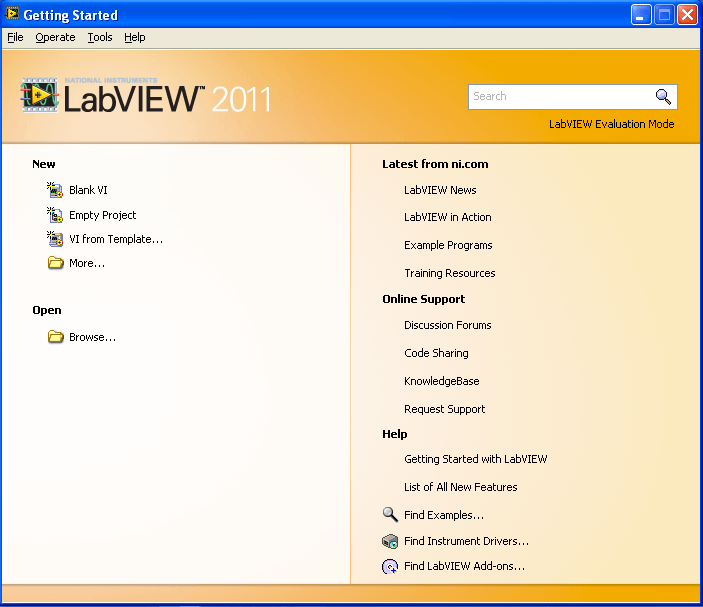The image size is (703, 607).
Task: Open LabVIEW News link
Action: pos(440,190)
